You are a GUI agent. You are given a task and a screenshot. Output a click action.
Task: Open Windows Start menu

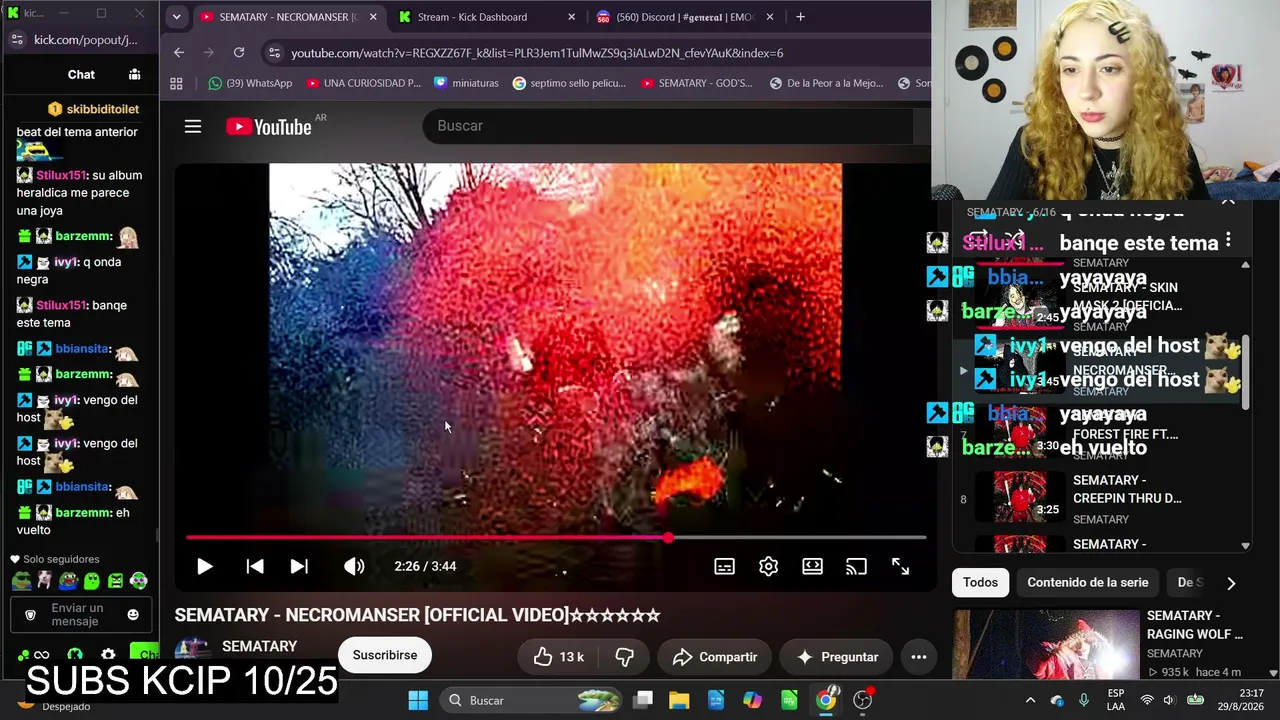pos(418,700)
